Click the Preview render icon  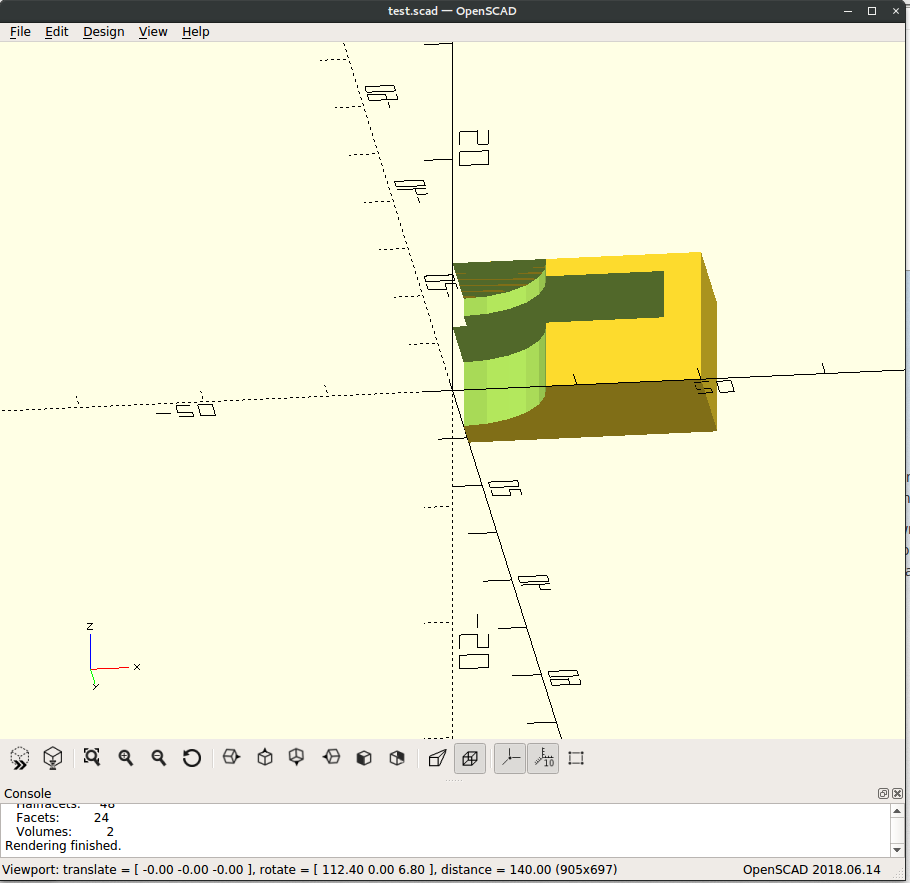[x=20, y=758]
